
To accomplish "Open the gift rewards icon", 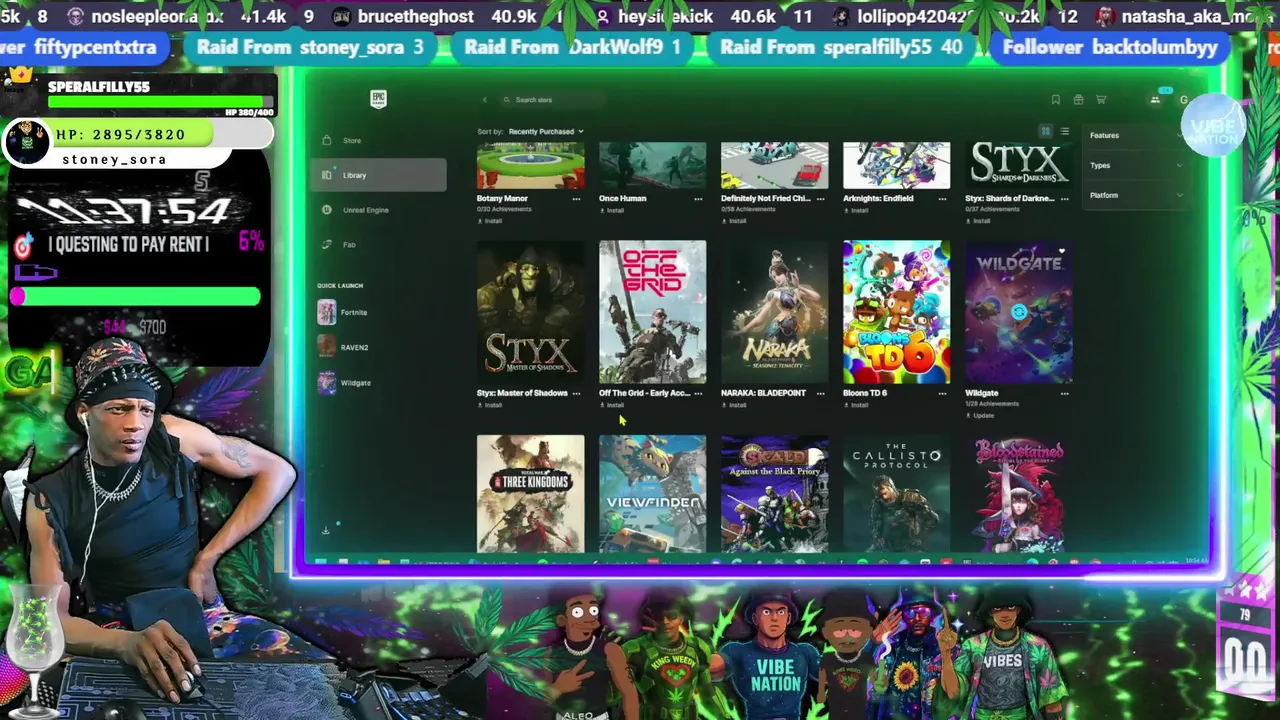I will (x=1078, y=100).
